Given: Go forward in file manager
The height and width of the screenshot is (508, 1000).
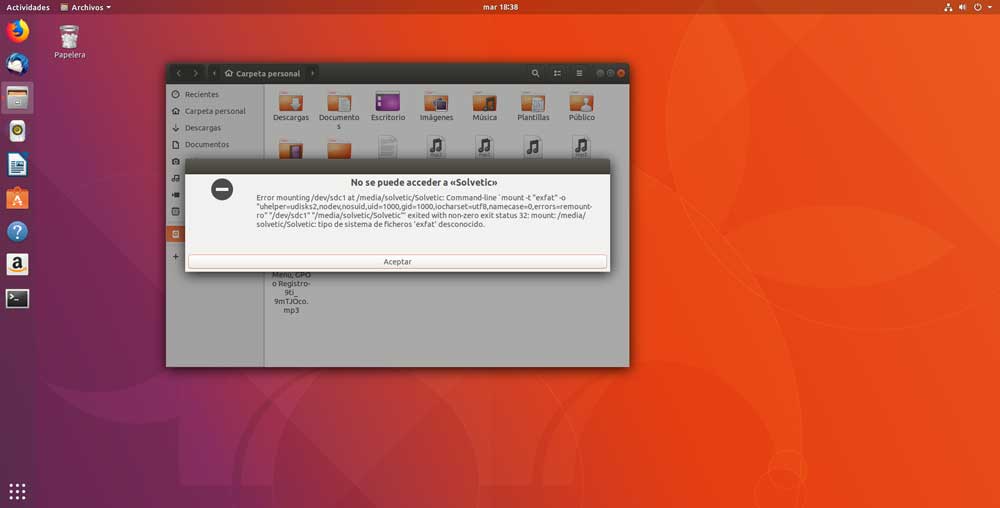Looking at the screenshot, I should (x=196, y=73).
